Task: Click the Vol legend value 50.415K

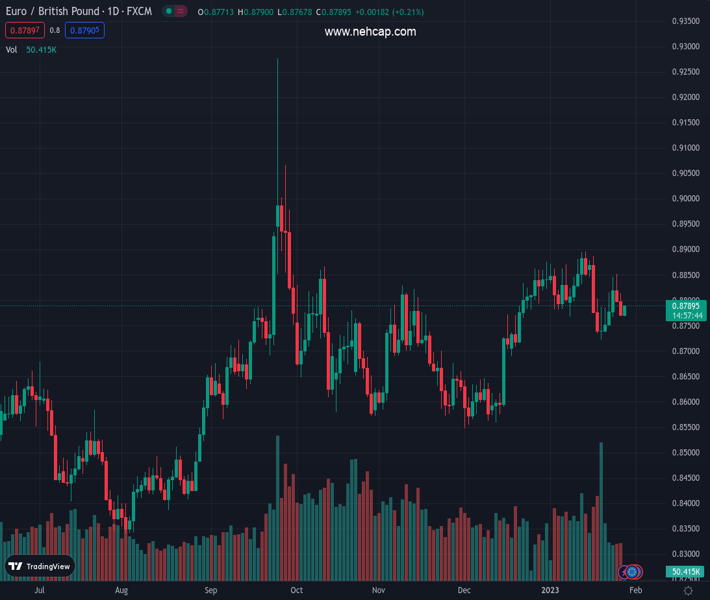Action: [x=41, y=50]
